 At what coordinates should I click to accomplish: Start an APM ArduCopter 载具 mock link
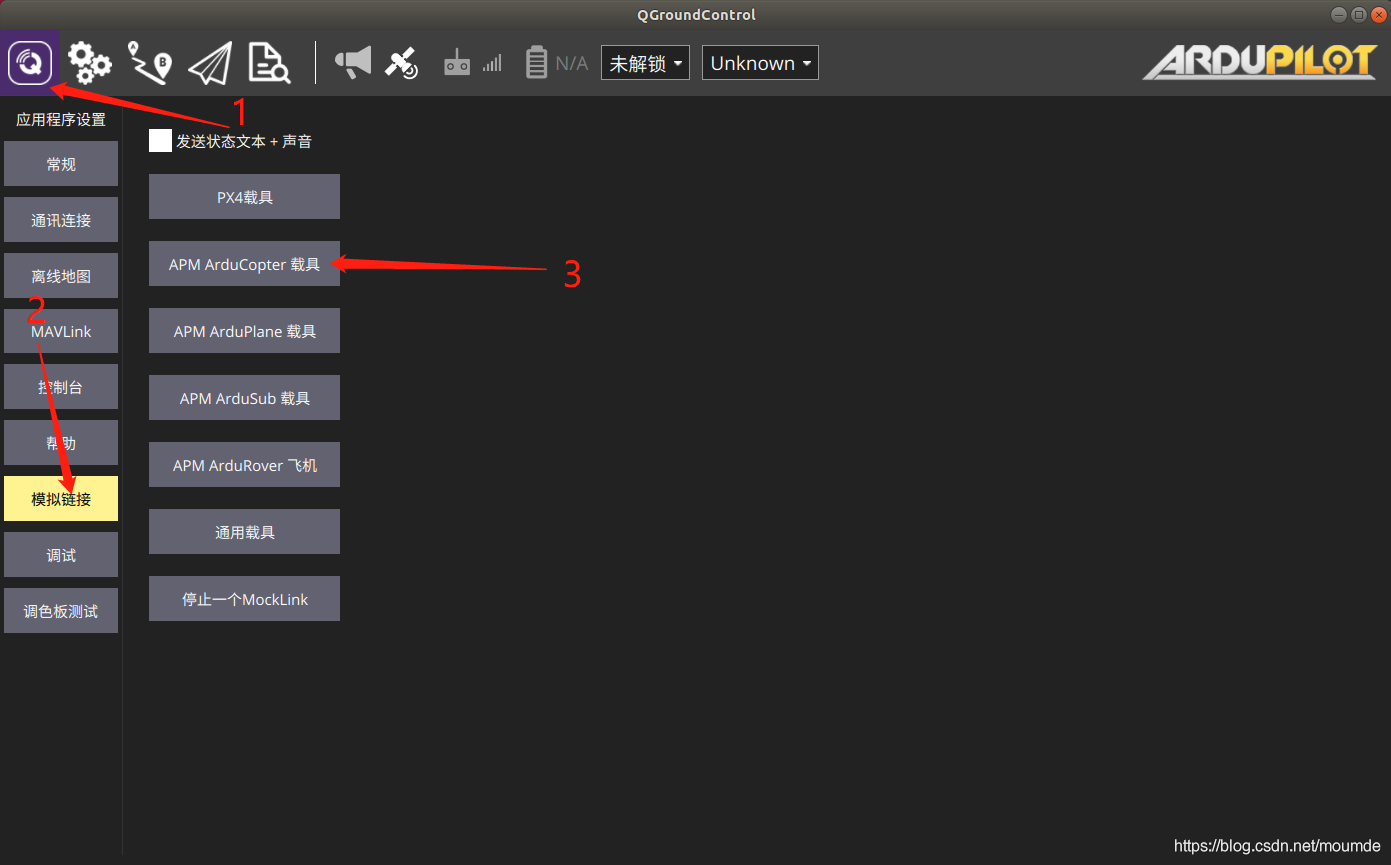[x=244, y=264]
